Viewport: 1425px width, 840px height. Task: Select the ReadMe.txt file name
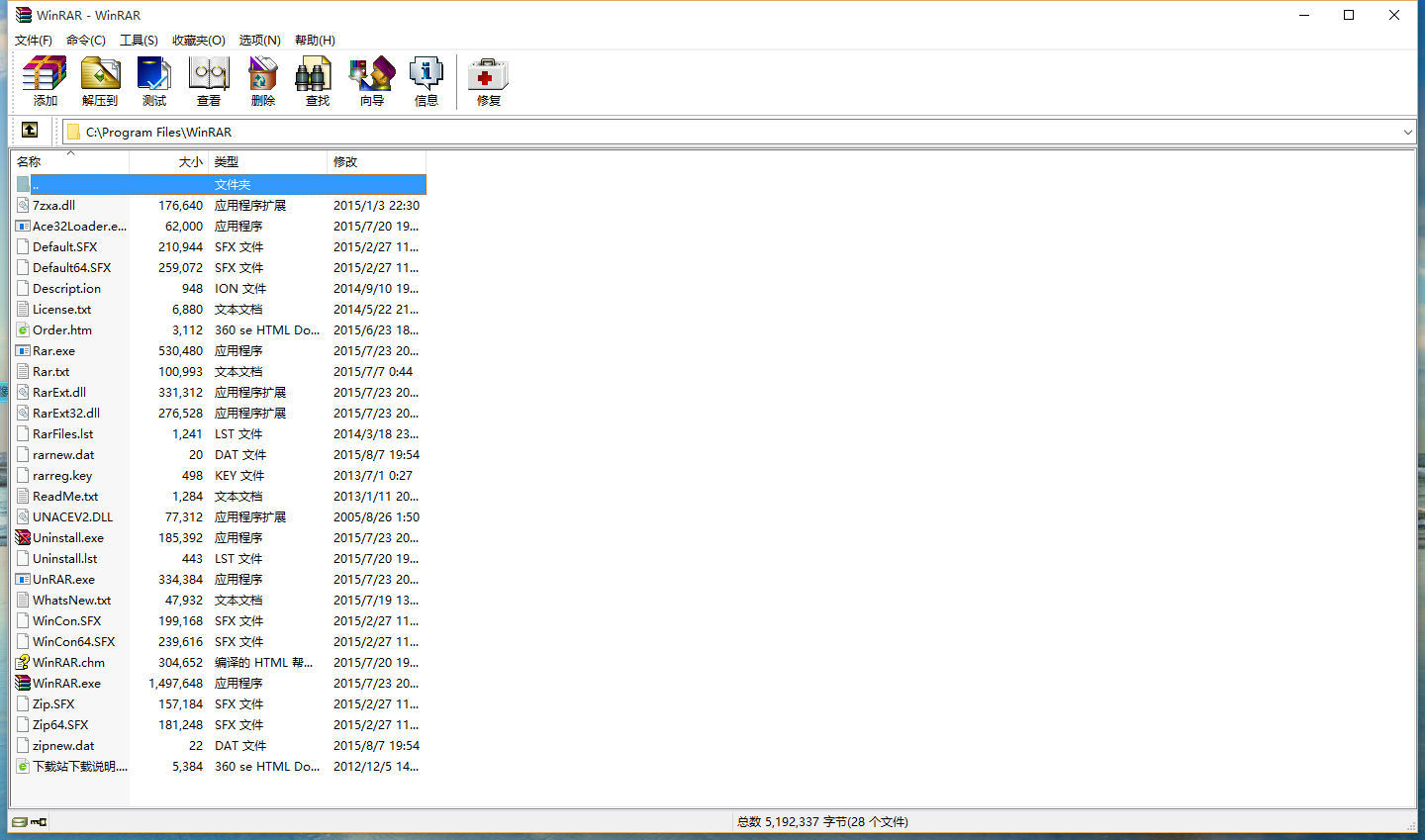65,497
